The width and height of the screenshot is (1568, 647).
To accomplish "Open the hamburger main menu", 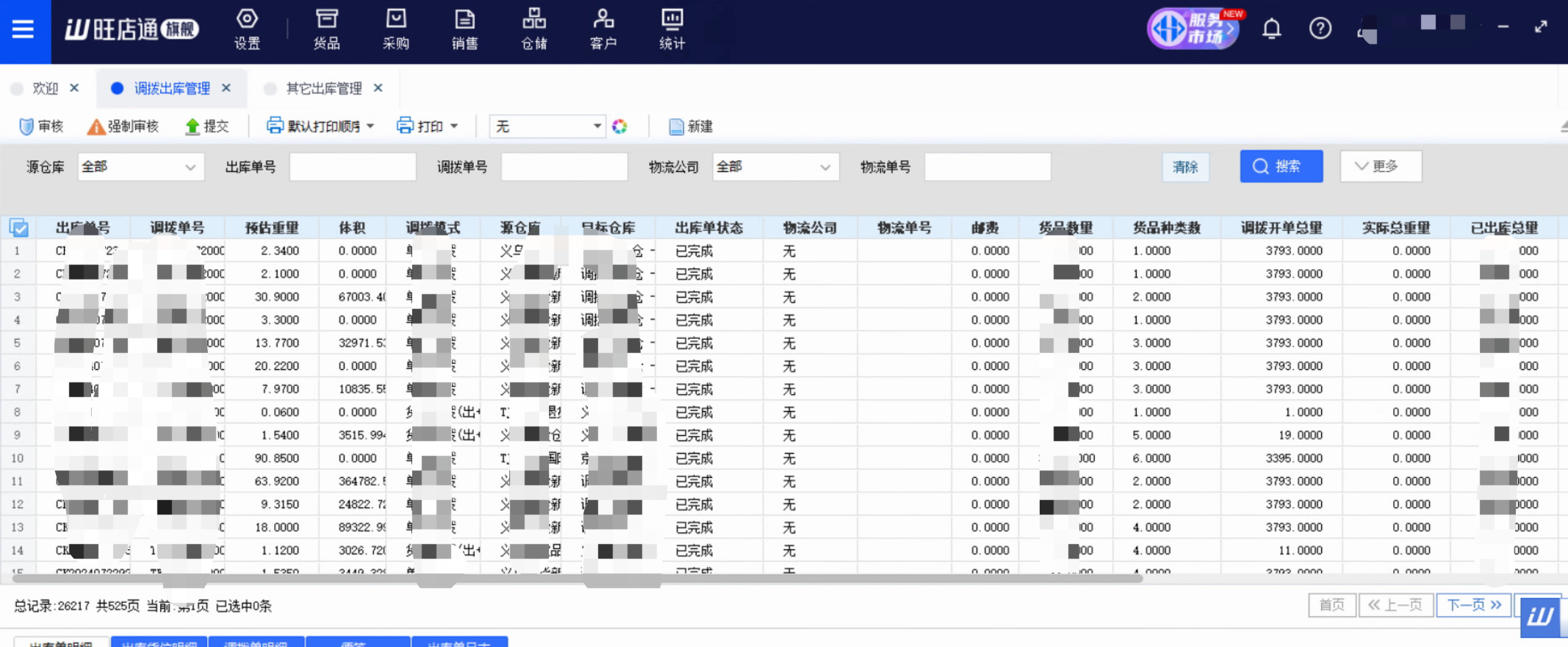I will pos(24,29).
